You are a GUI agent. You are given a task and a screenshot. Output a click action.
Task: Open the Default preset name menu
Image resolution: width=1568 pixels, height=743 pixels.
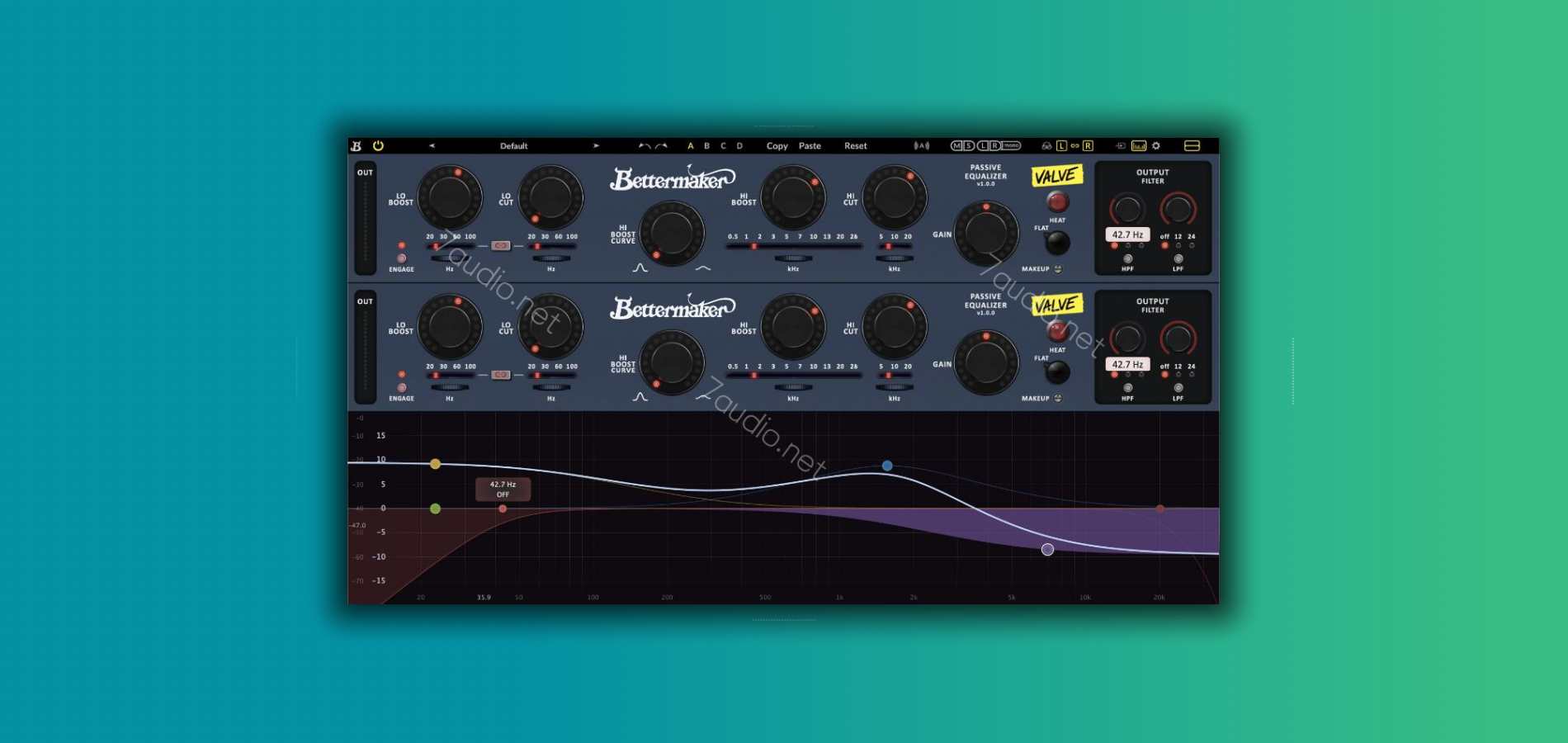tap(513, 145)
